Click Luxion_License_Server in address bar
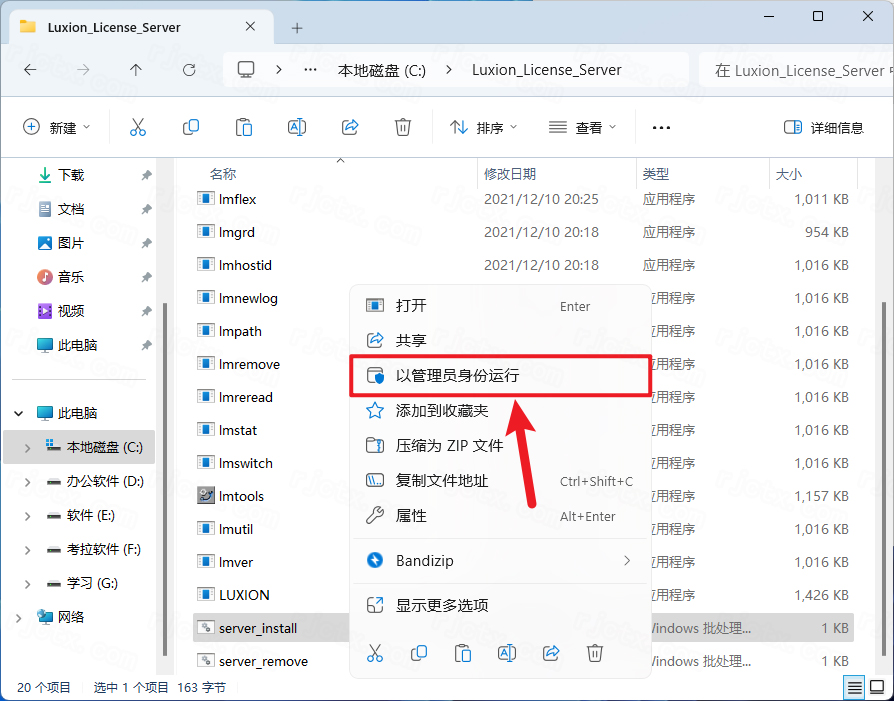The image size is (894, 701). tap(546, 70)
